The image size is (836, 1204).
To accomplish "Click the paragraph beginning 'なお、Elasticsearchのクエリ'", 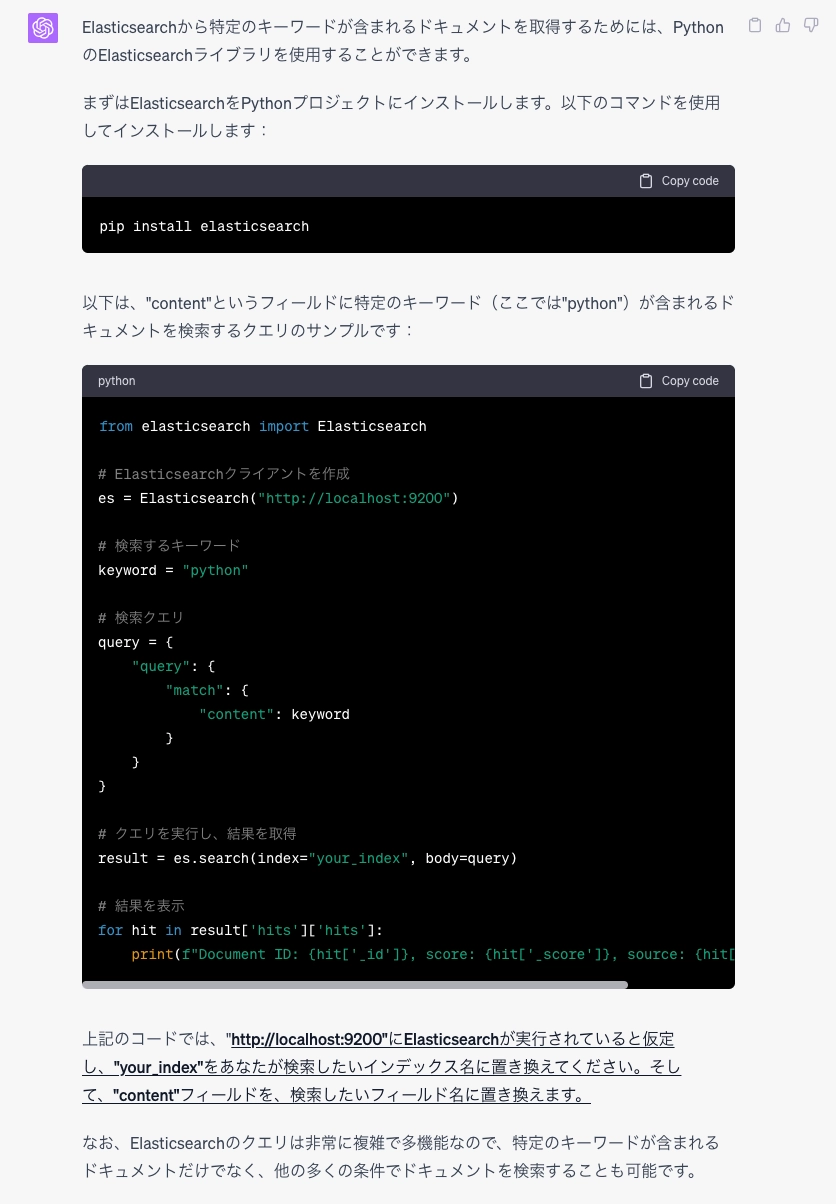I will (401, 1156).
